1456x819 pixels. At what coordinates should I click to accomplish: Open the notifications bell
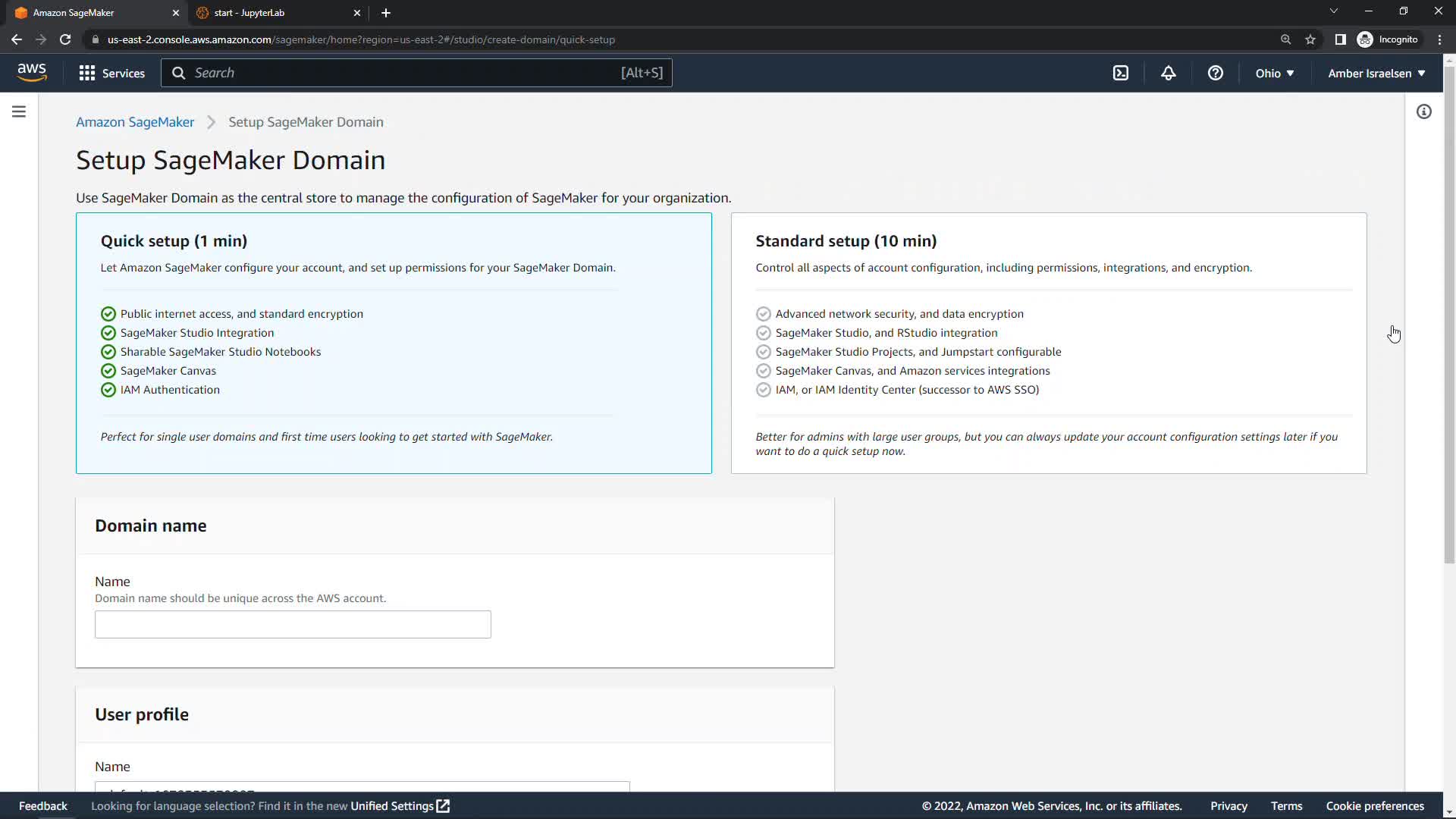[x=1168, y=73]
